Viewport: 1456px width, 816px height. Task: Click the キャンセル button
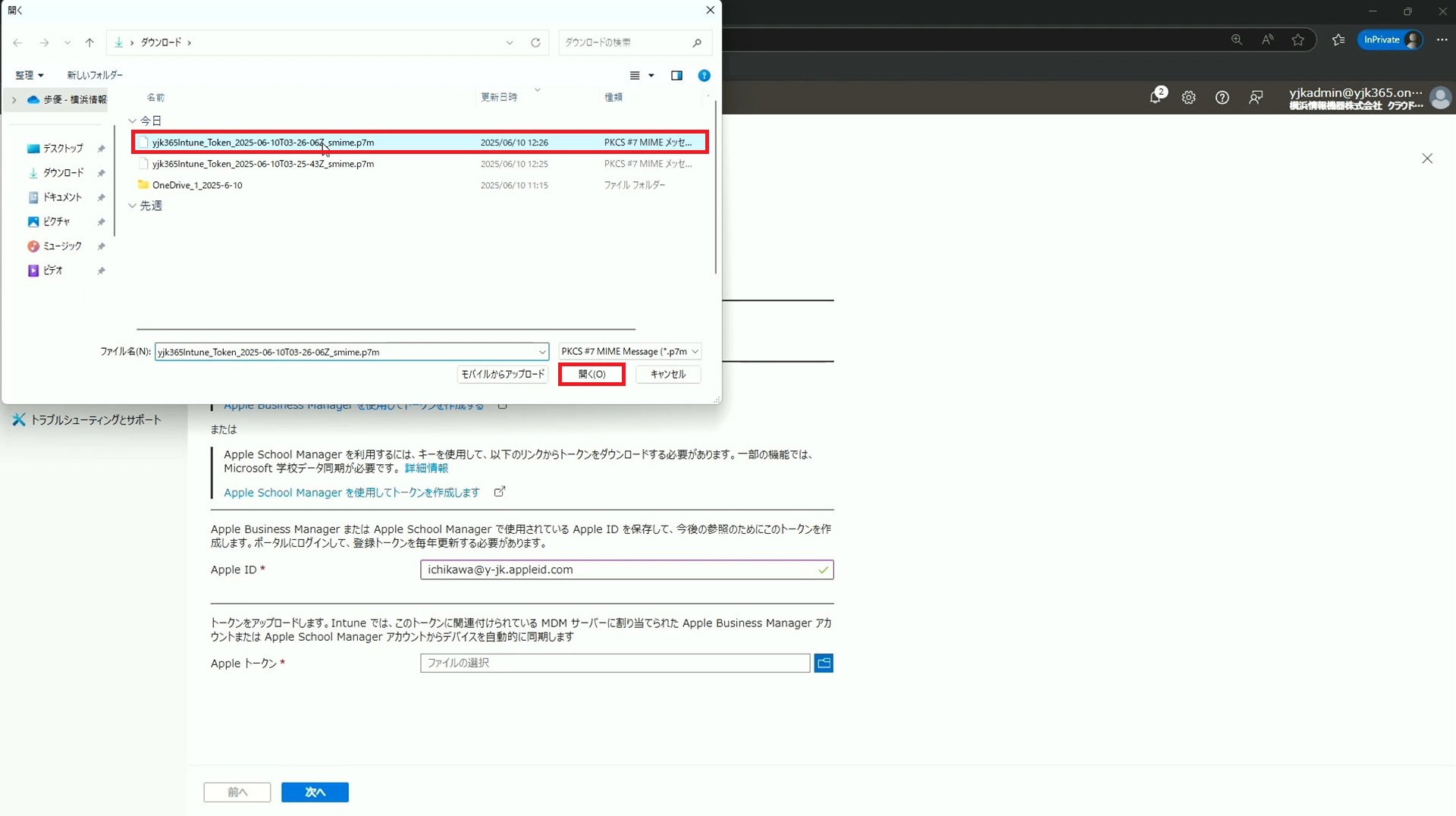(668, 375)
